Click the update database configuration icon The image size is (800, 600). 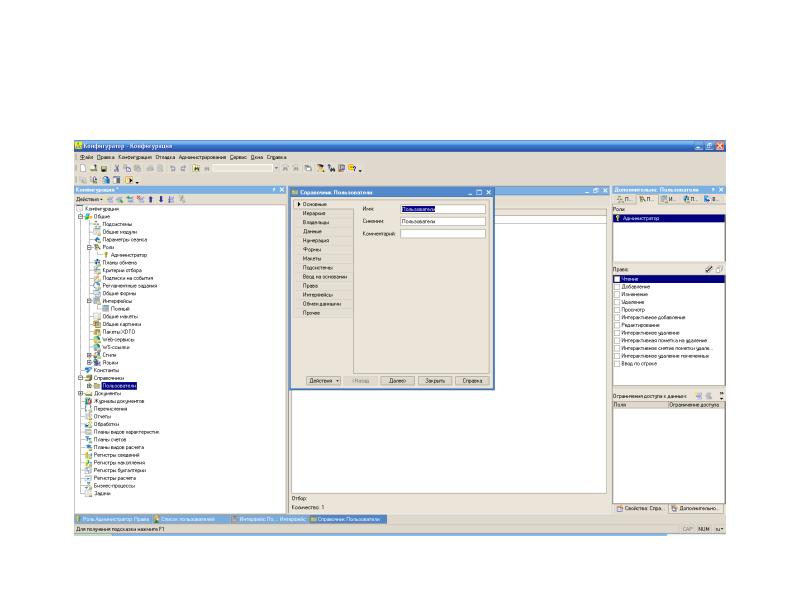pyautogui.click(x=105, y=180)
